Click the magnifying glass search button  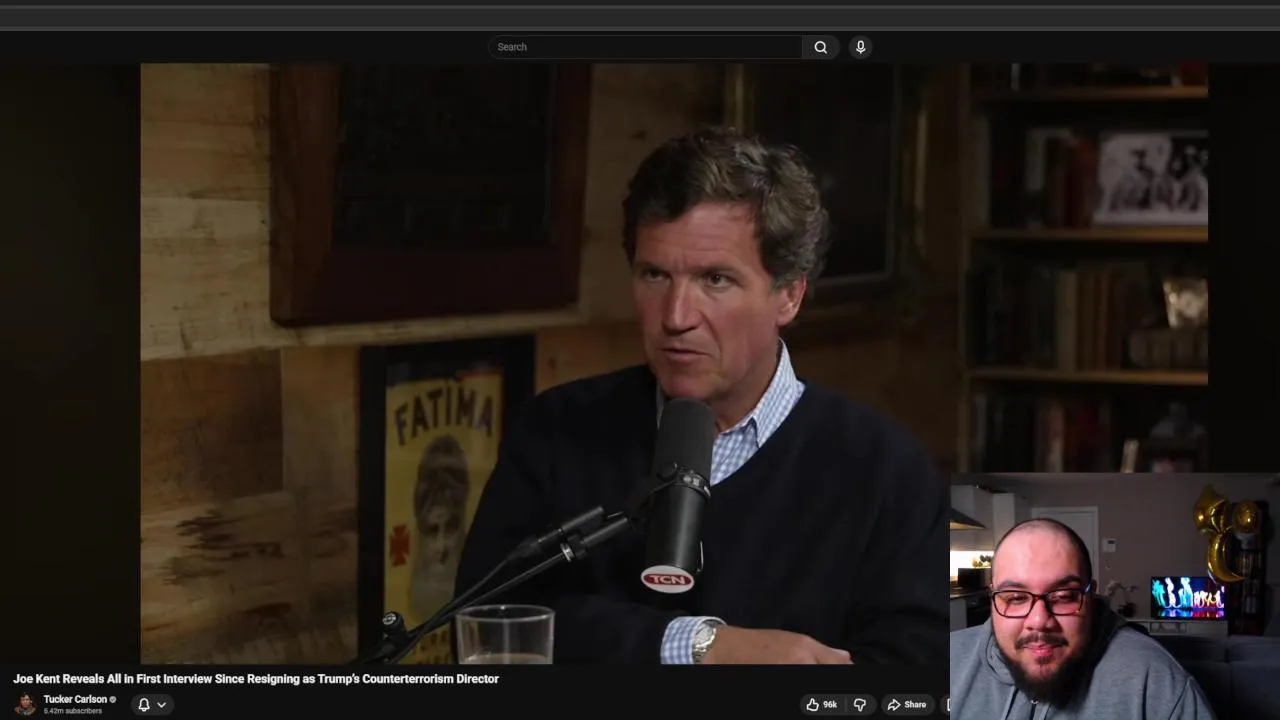[x=821, y=47]
